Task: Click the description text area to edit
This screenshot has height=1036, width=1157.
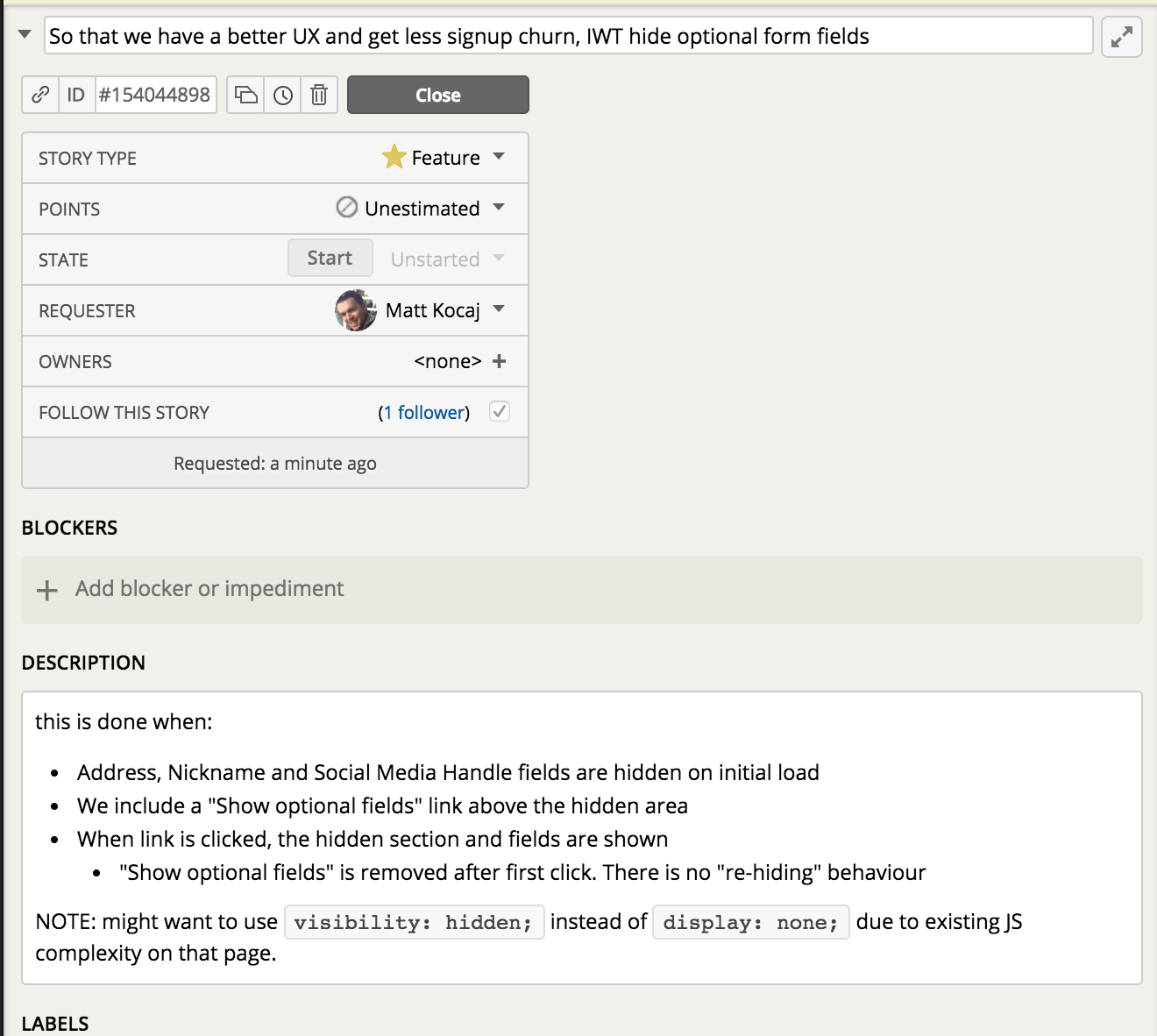Action: point(581,837)
